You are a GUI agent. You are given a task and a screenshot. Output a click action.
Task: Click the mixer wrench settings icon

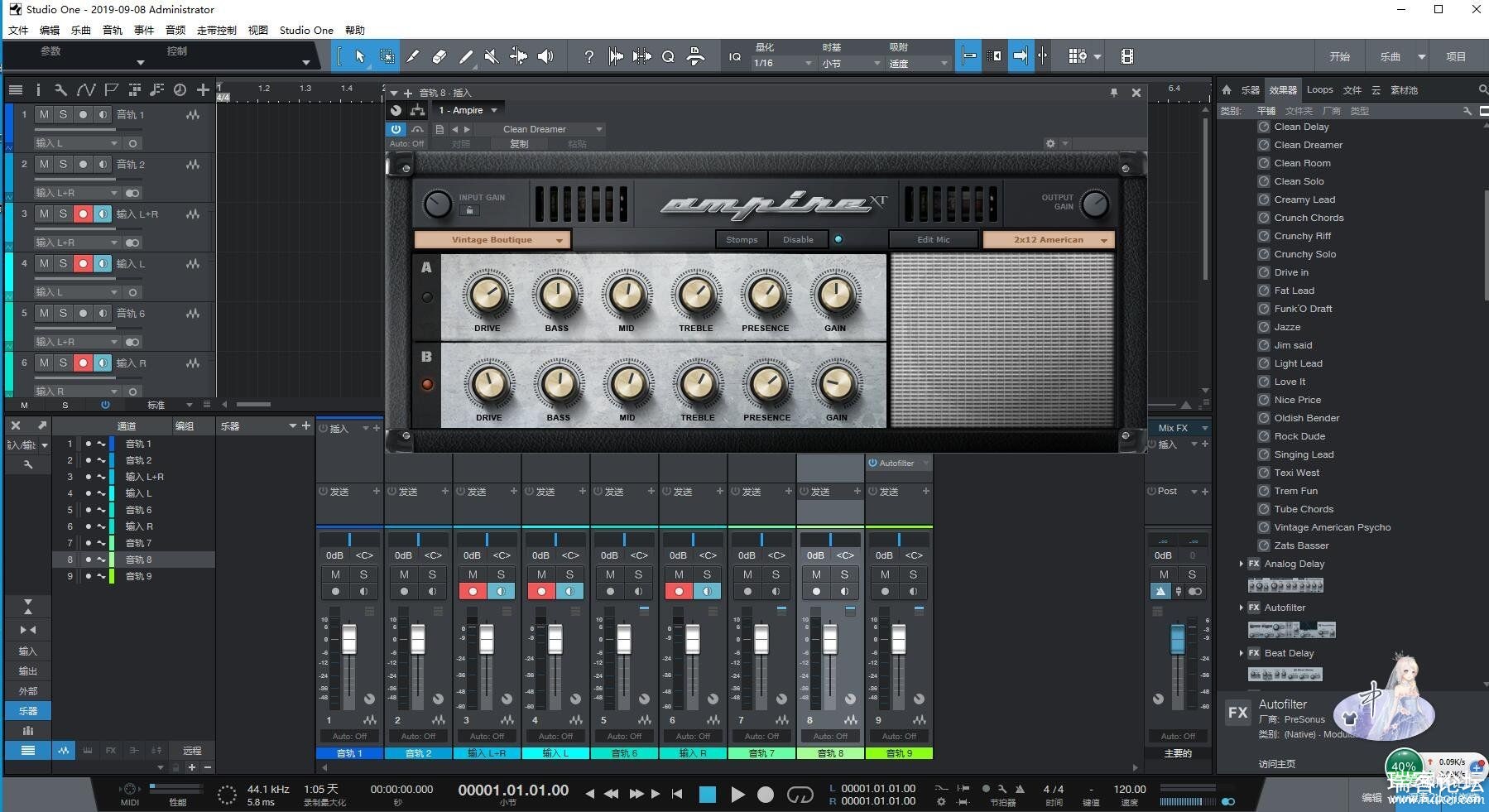(28, 464)
